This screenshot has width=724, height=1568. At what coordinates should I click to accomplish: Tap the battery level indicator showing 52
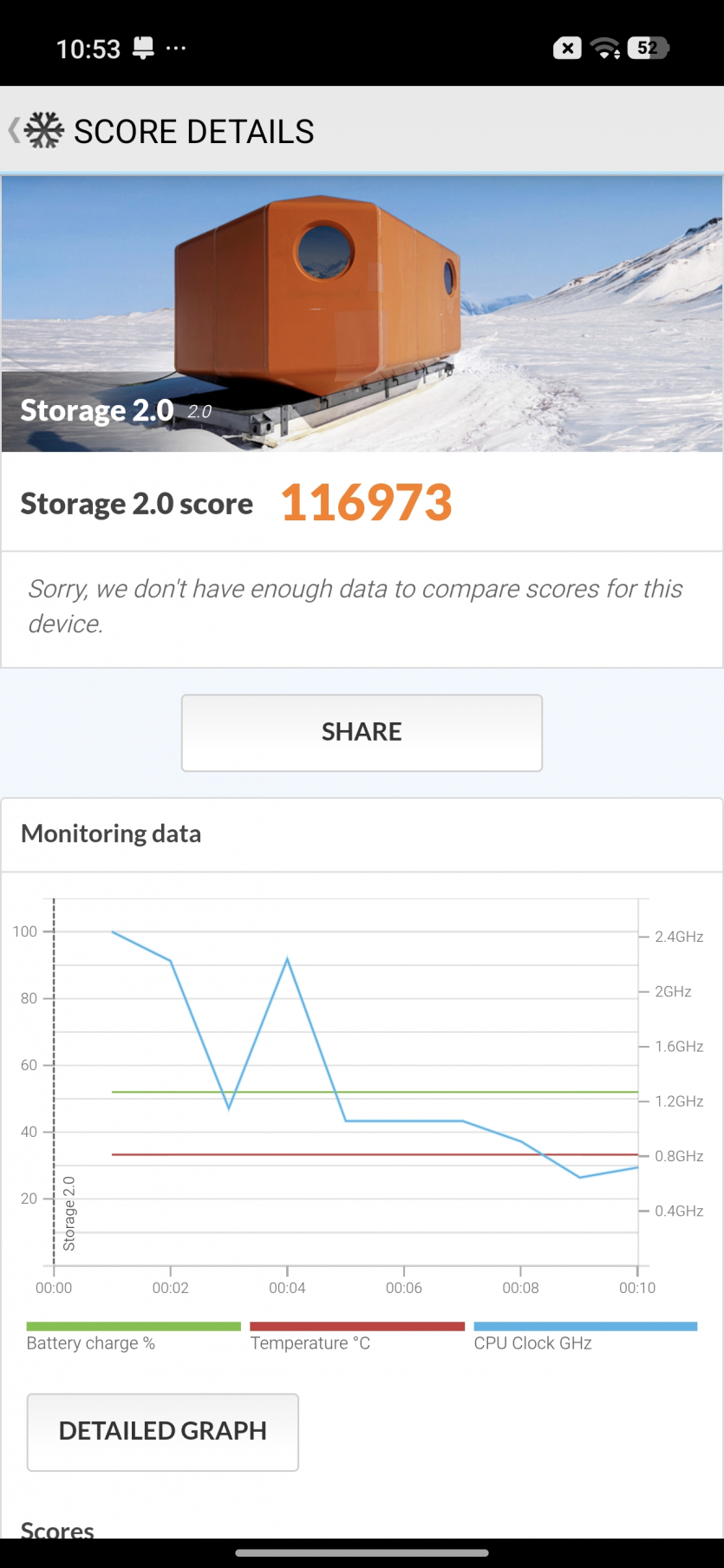[649, 48]
